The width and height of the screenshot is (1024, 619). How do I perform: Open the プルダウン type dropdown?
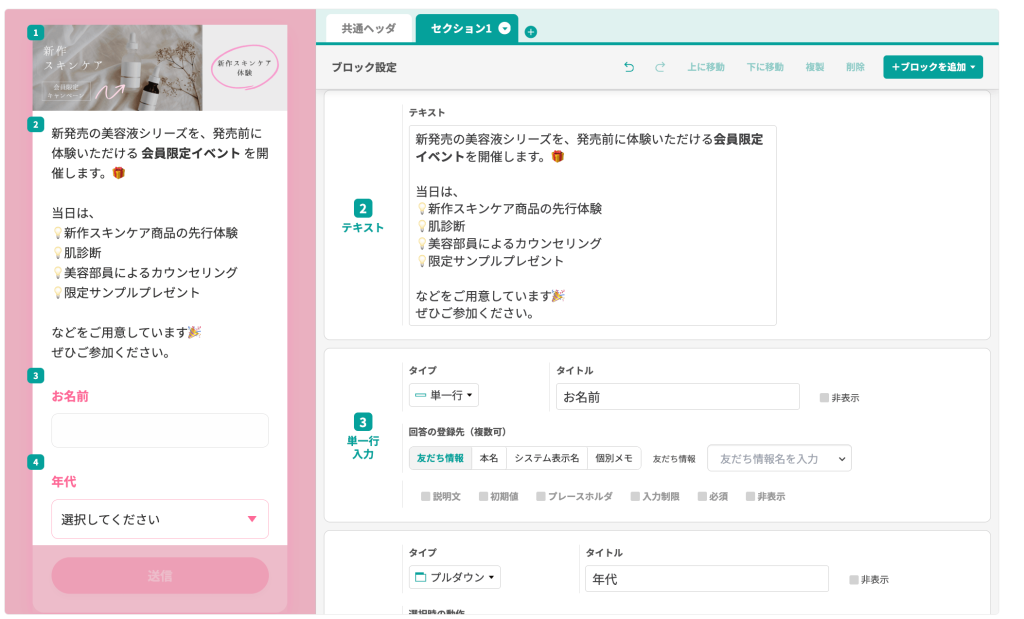(455, 577)
